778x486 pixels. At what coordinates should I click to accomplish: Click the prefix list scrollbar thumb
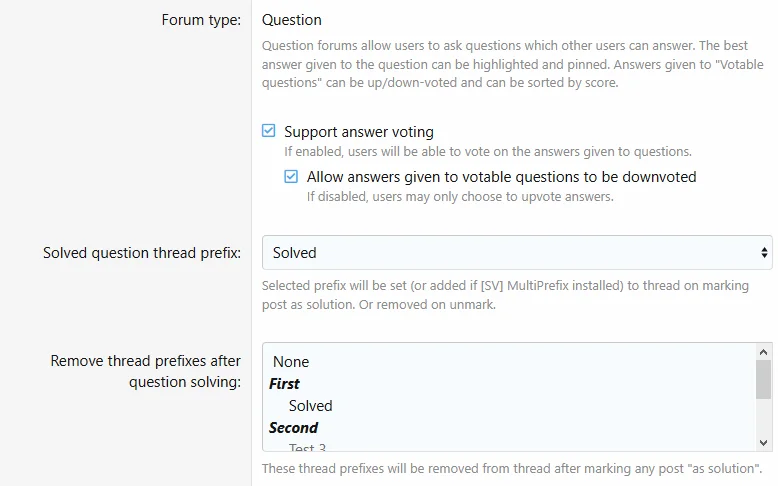(764, 379)
